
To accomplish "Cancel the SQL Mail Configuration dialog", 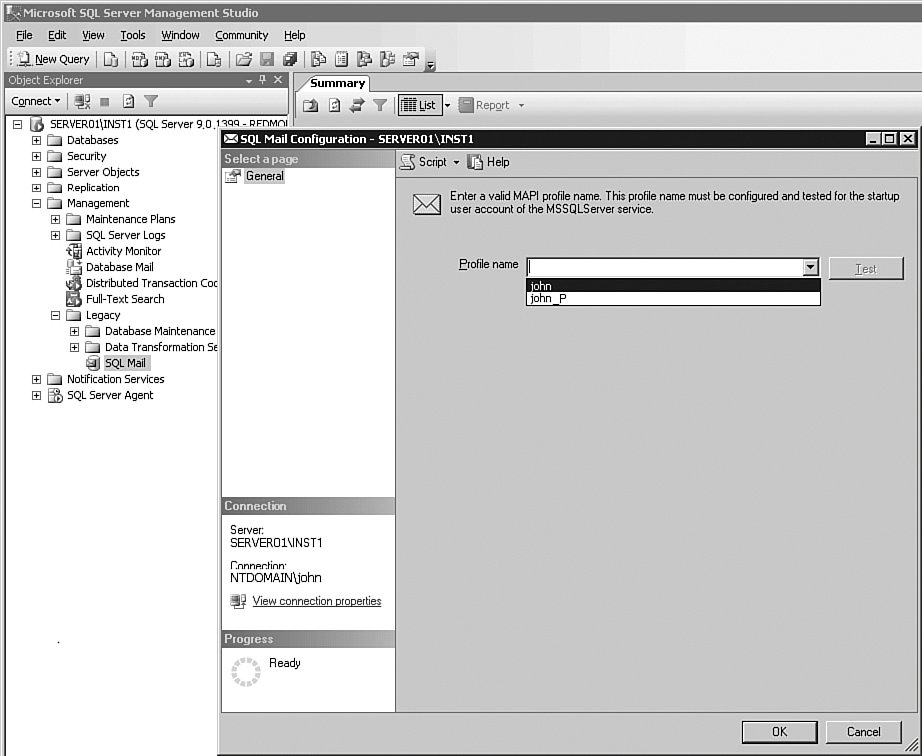I will point(864,732).
